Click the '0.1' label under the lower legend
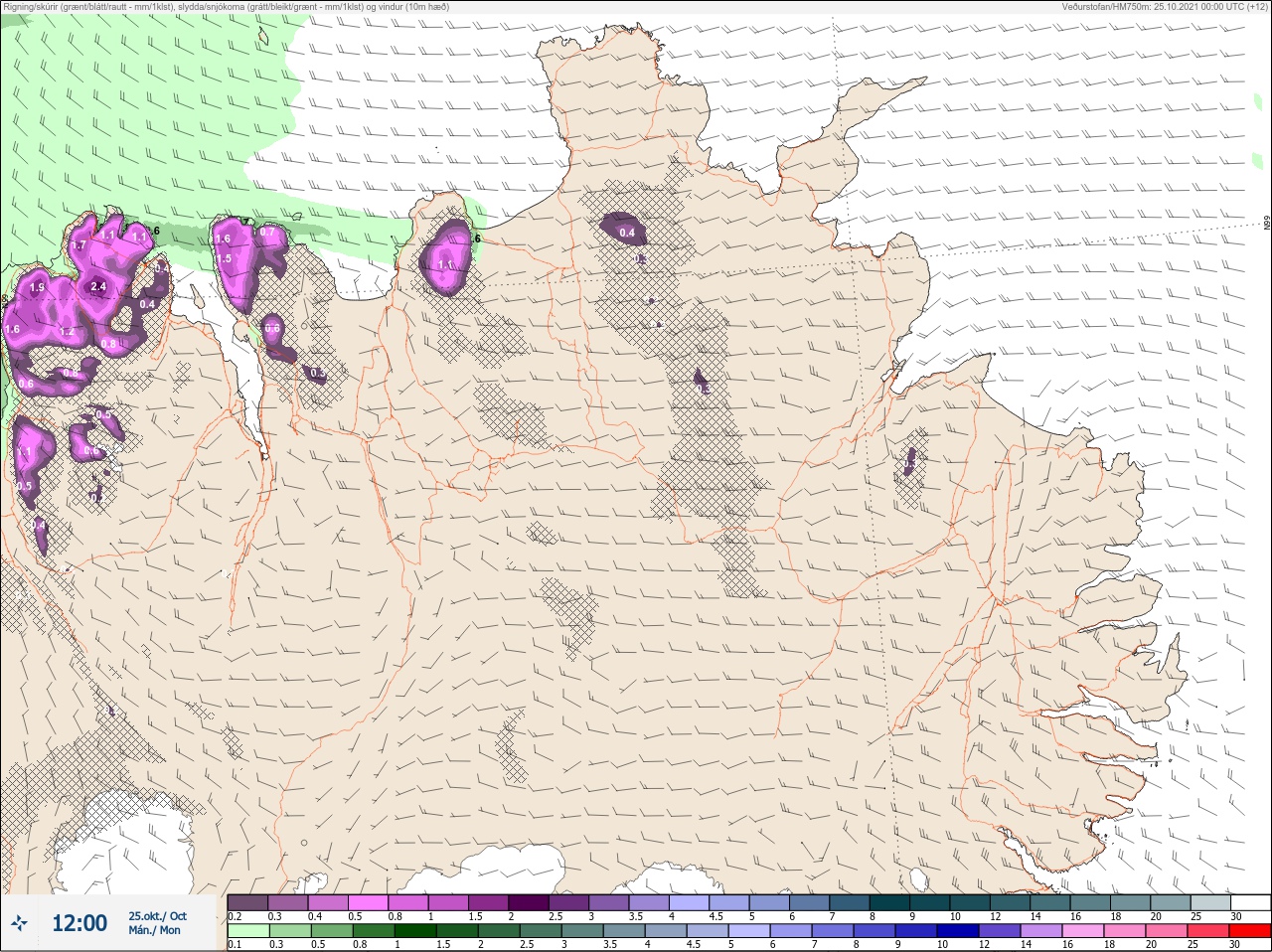This screenshot has width=1272, height=952. tap(235, 944)
